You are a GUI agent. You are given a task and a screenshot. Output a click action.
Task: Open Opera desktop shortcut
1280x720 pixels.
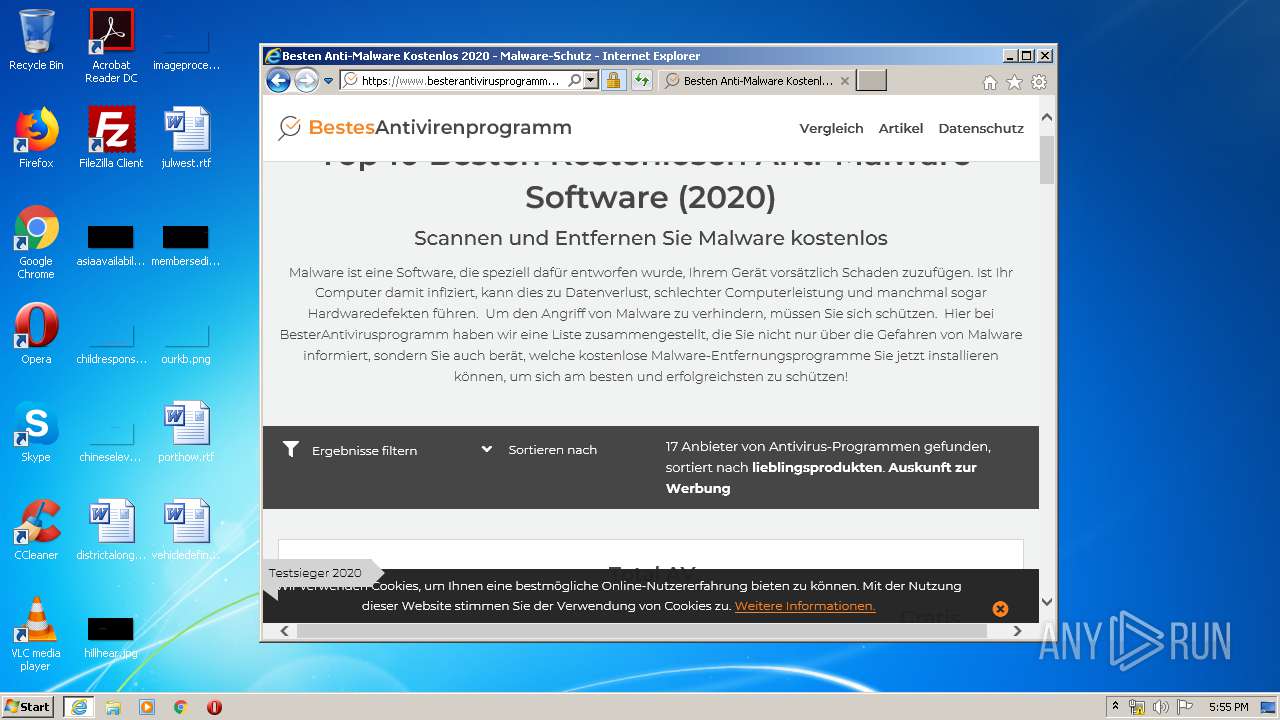coord(36,334)
